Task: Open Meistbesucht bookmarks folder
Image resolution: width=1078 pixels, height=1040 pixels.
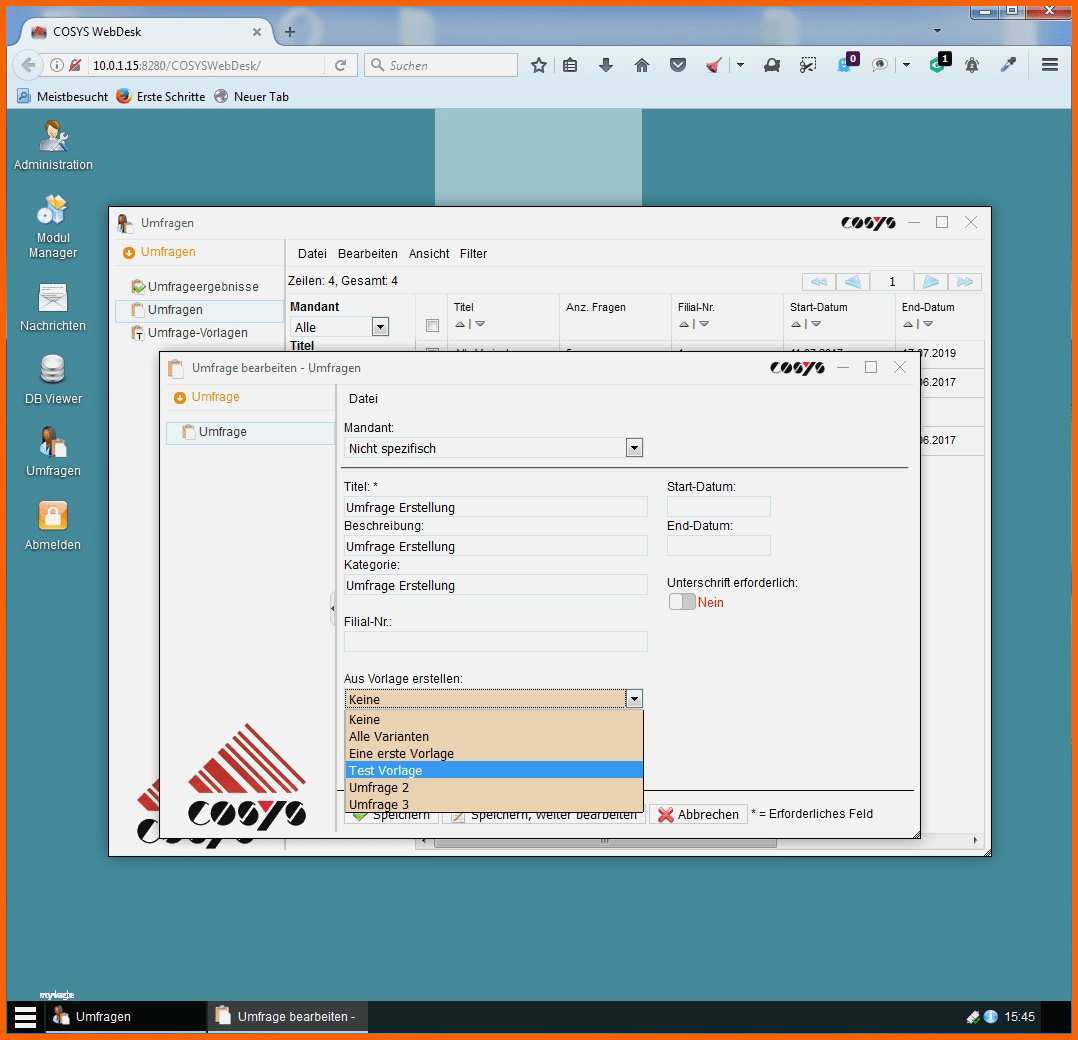Action: (x=63, y=97)
